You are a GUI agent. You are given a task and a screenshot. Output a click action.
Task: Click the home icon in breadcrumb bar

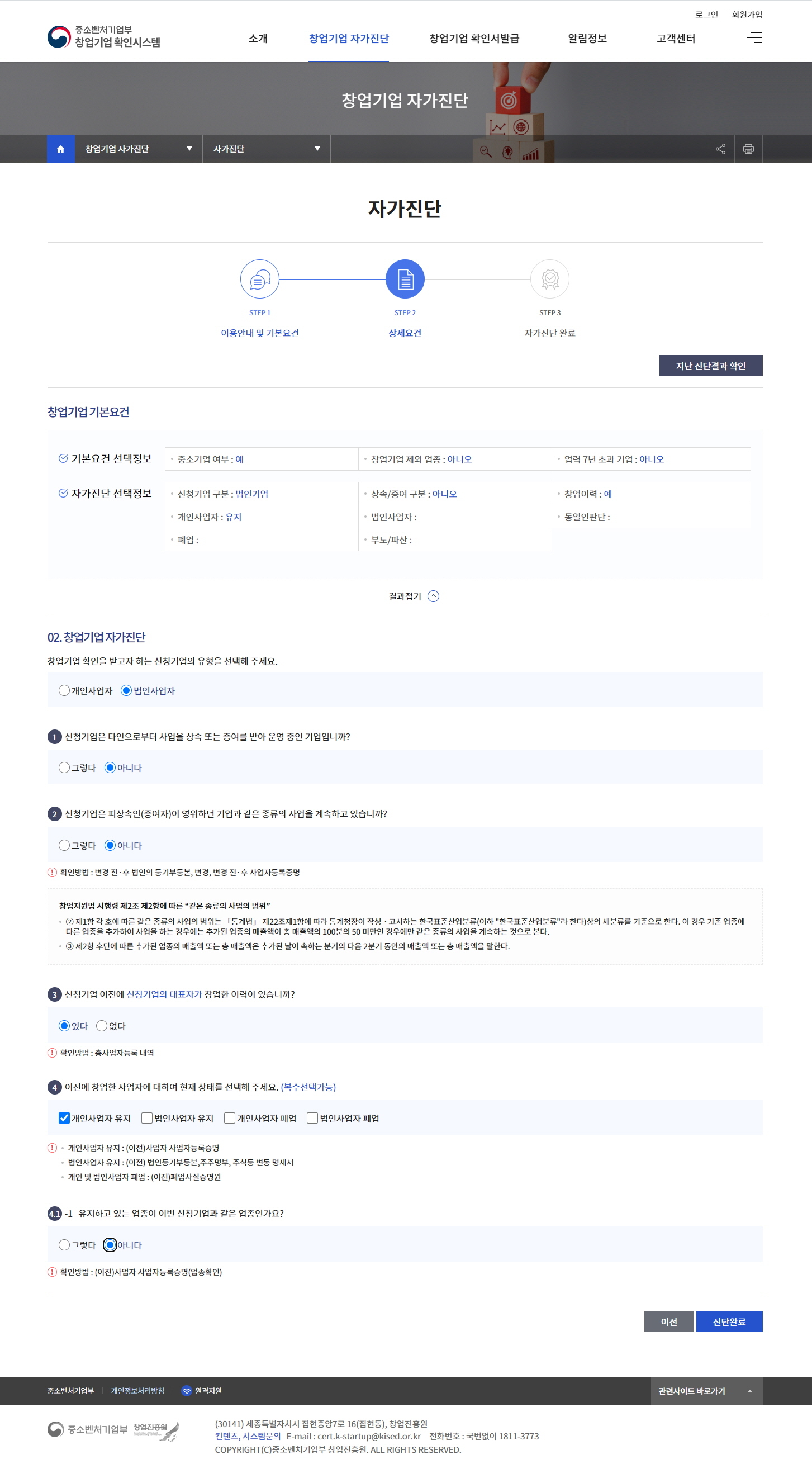tap(61, 149)
